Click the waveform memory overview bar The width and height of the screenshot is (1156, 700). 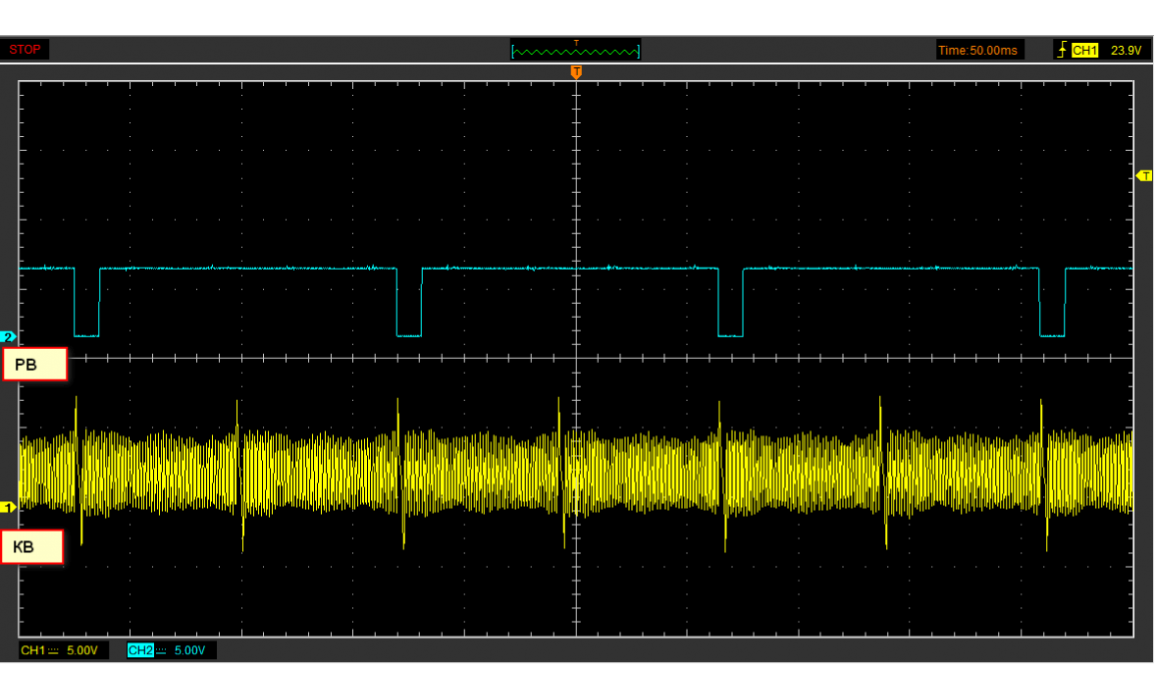click(575, 50)
